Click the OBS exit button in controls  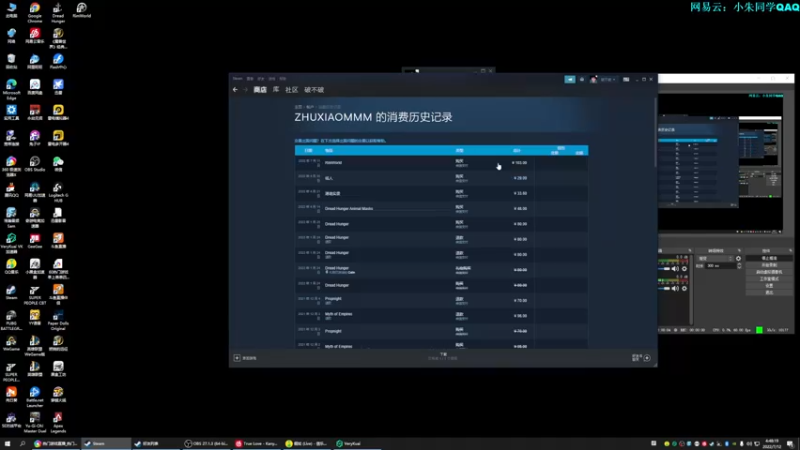coord(769,292)
